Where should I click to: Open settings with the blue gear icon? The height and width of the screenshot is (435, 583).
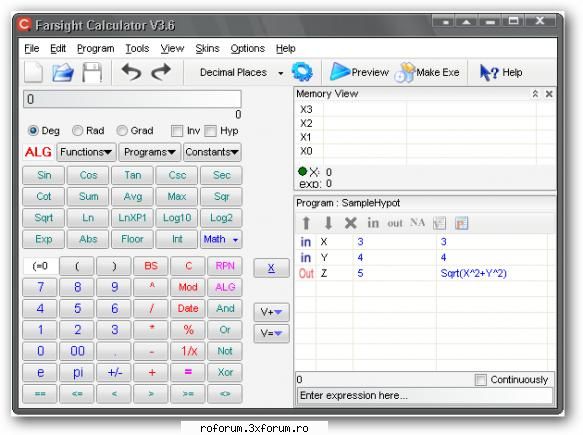coord(302,72)
